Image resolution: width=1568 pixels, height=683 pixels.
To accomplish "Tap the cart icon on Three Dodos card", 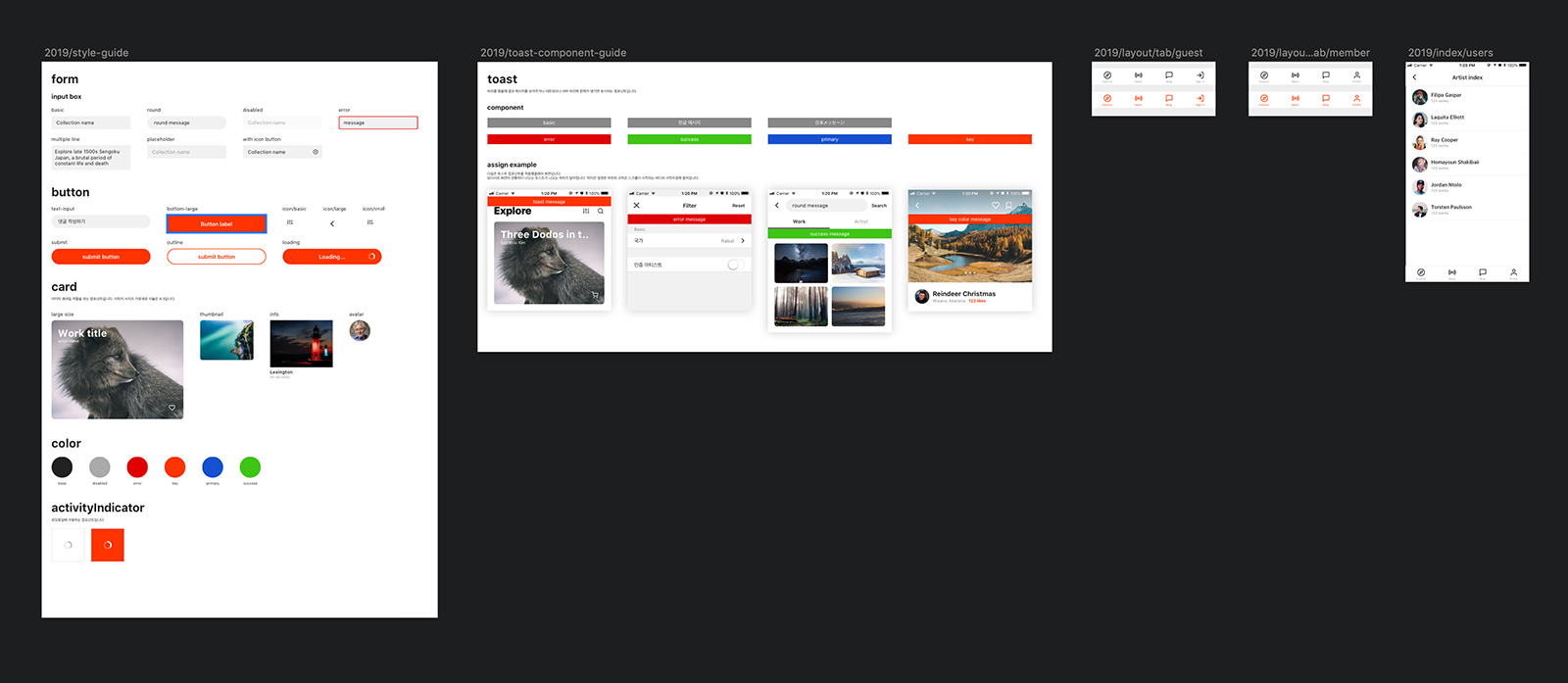I will 595,295.
